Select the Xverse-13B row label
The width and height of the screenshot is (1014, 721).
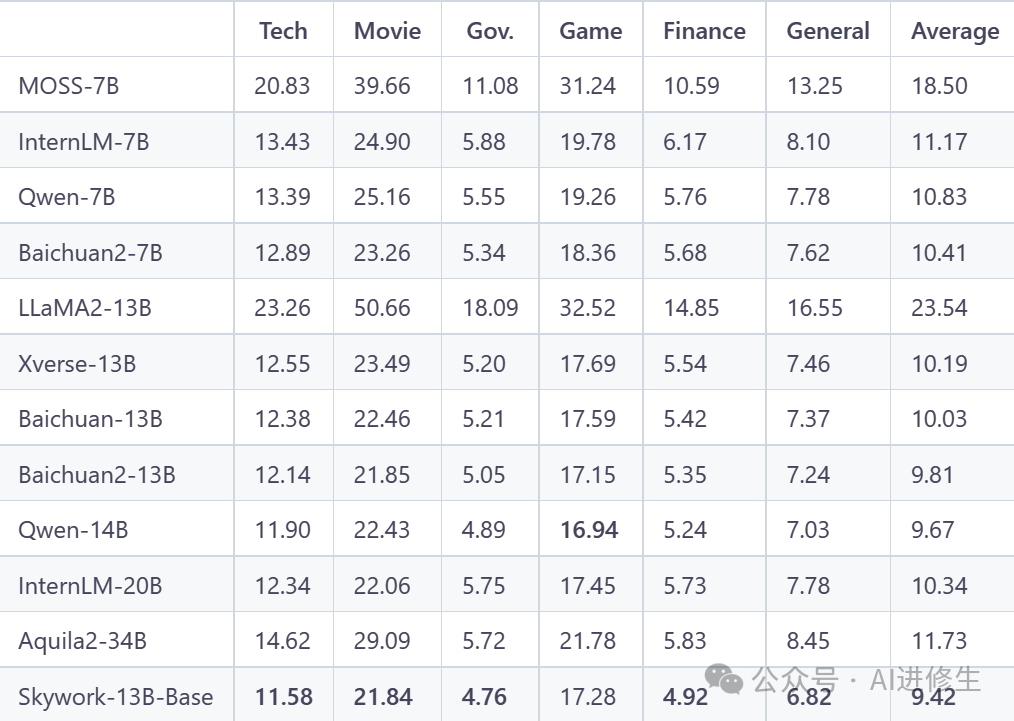[76, 364]
